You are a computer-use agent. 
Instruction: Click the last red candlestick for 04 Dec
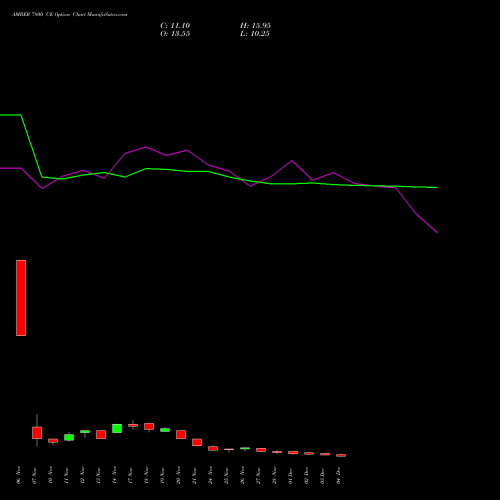tap(341, 455)
